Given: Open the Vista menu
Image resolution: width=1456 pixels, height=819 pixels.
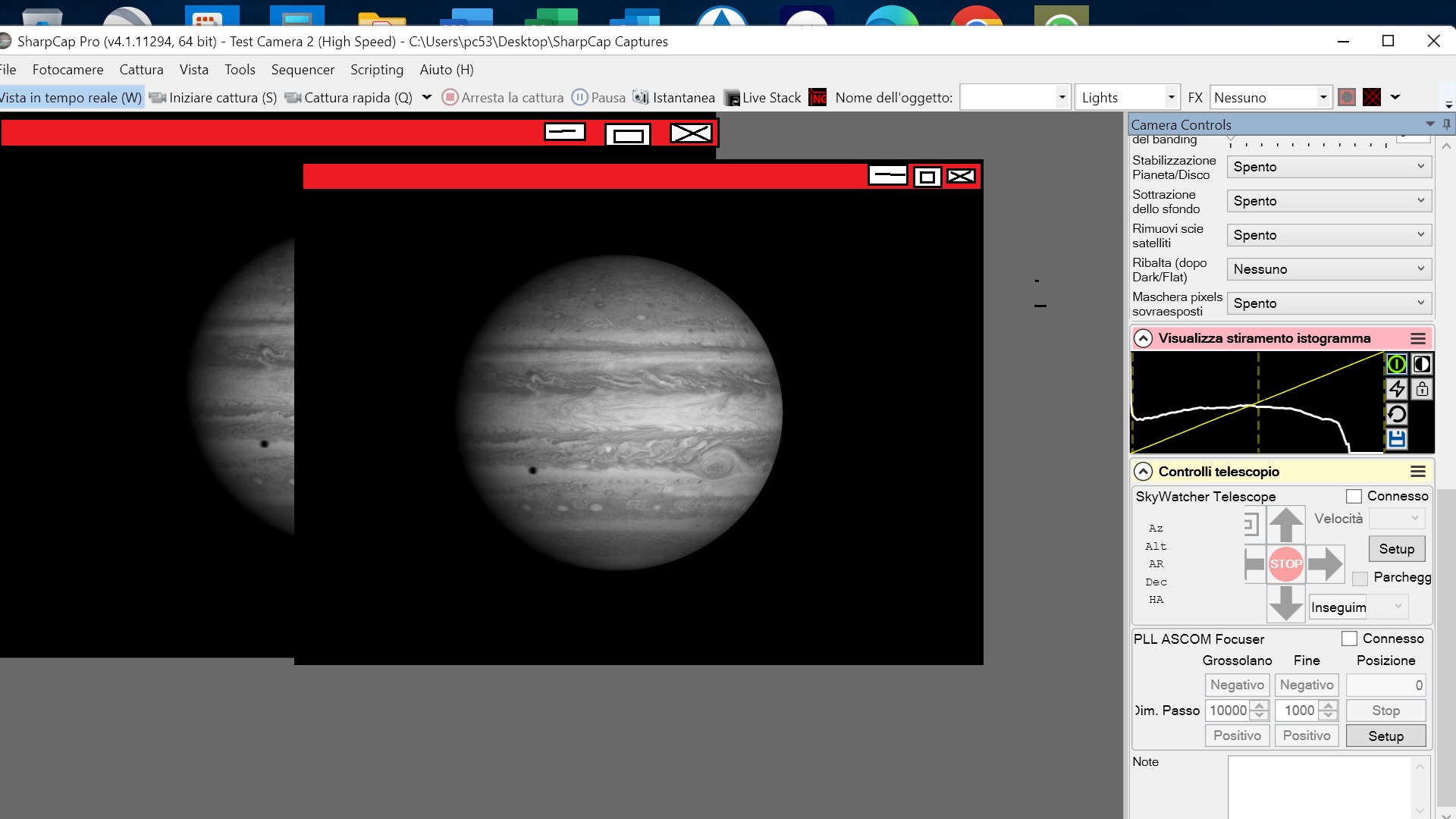Looking at the screenshot, I should pos(194,70).
